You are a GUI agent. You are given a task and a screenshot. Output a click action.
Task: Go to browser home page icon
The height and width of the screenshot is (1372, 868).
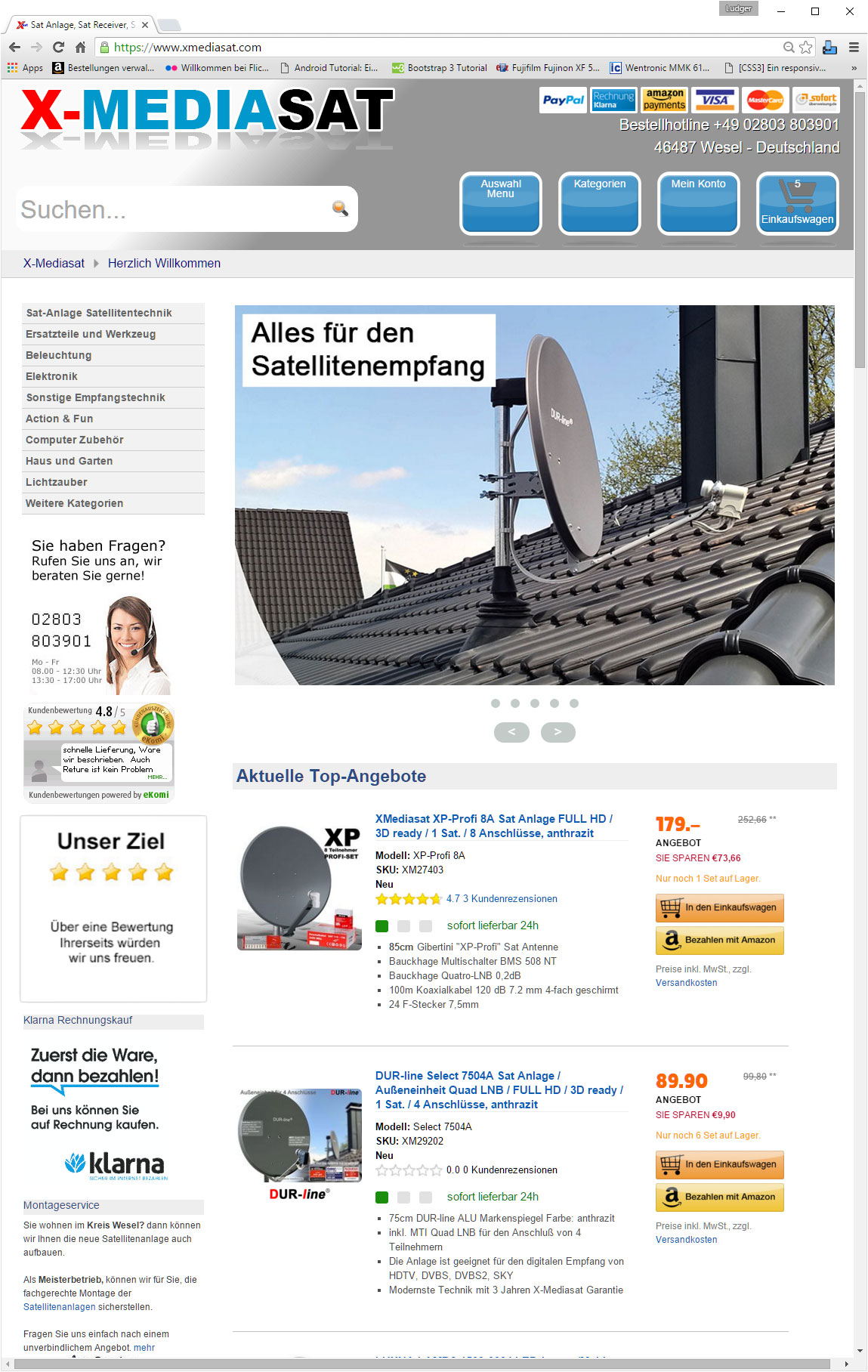[x=80, y=47]
